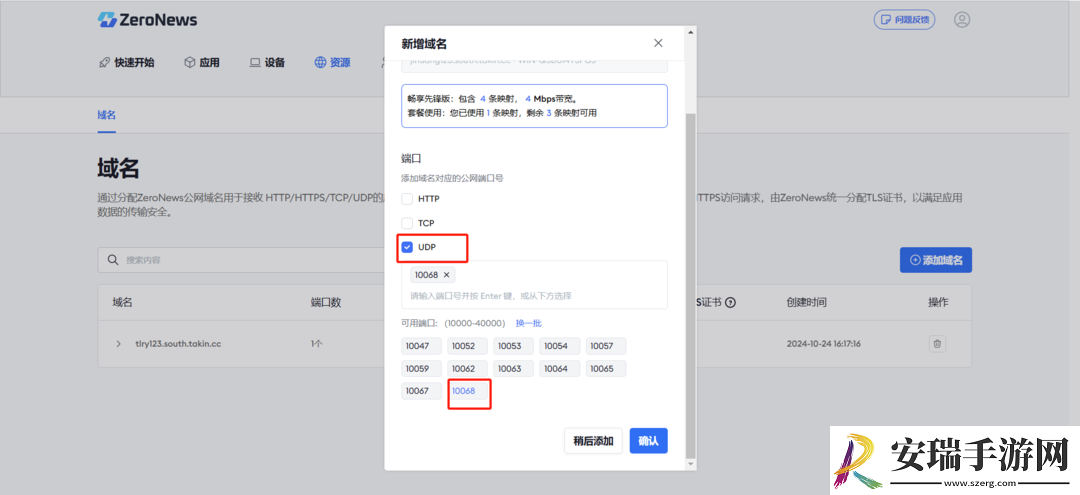The height and width of the screenshot is (495, 1080).
Task: Expand the tlry123.south.takin.cc row
Action: coord(118,344)
